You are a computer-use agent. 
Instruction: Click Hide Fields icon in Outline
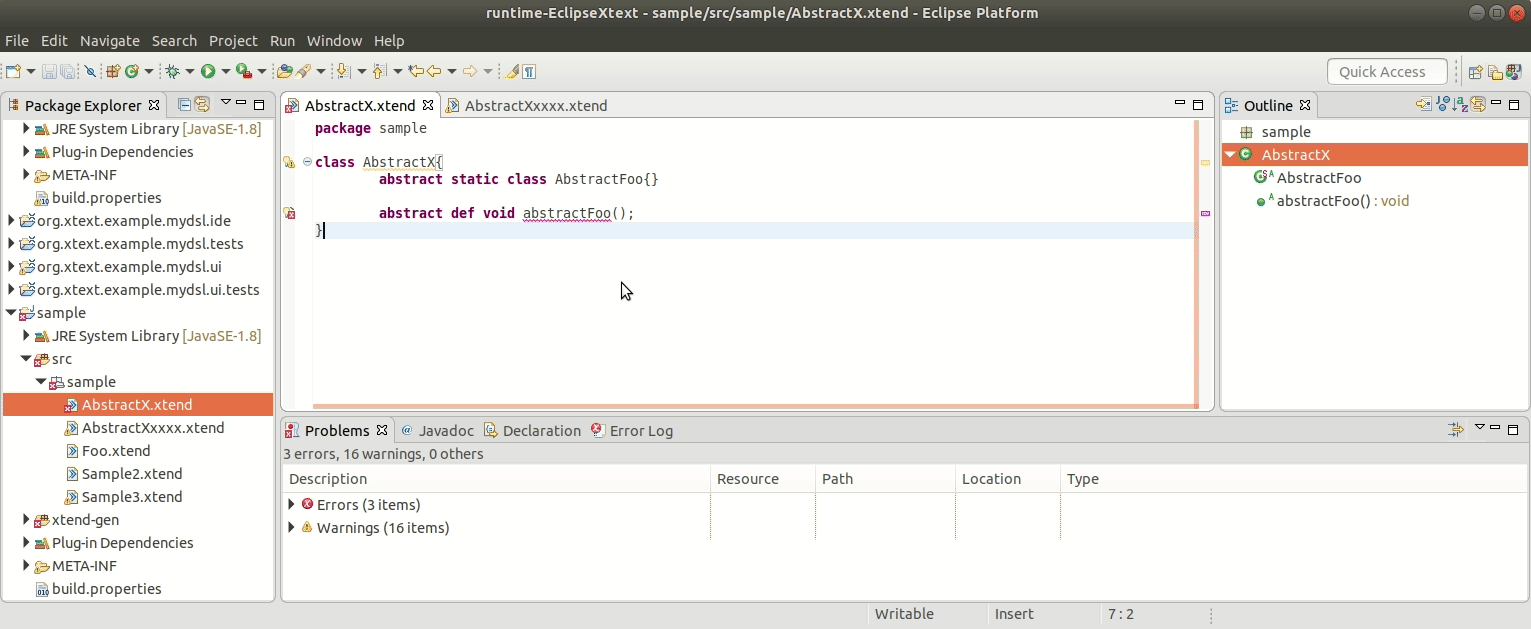click(1443, 104)
